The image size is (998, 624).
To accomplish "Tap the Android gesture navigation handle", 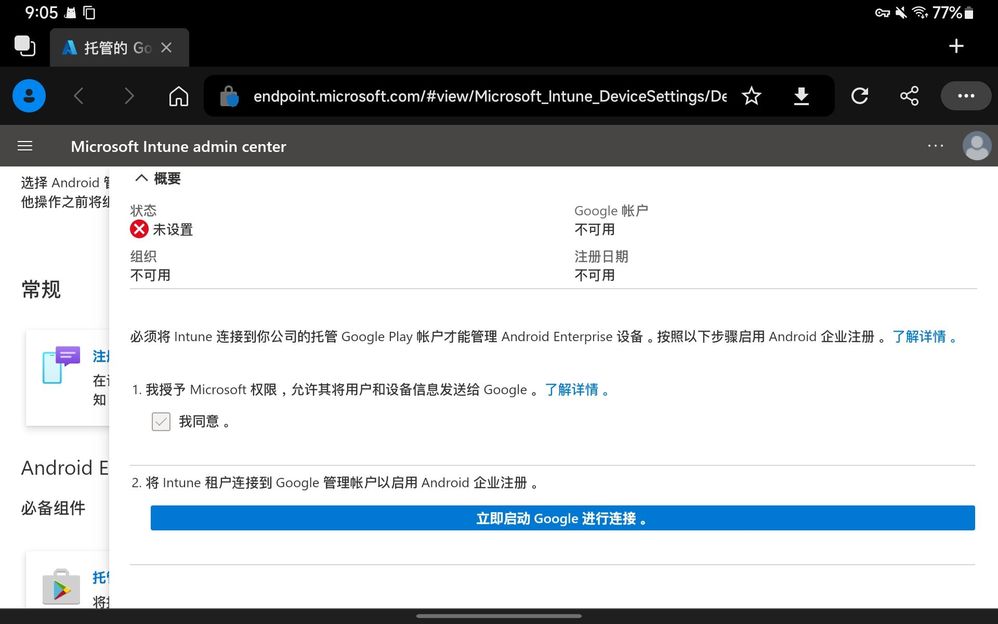I will pyautogui.click(x=499, y=616).
